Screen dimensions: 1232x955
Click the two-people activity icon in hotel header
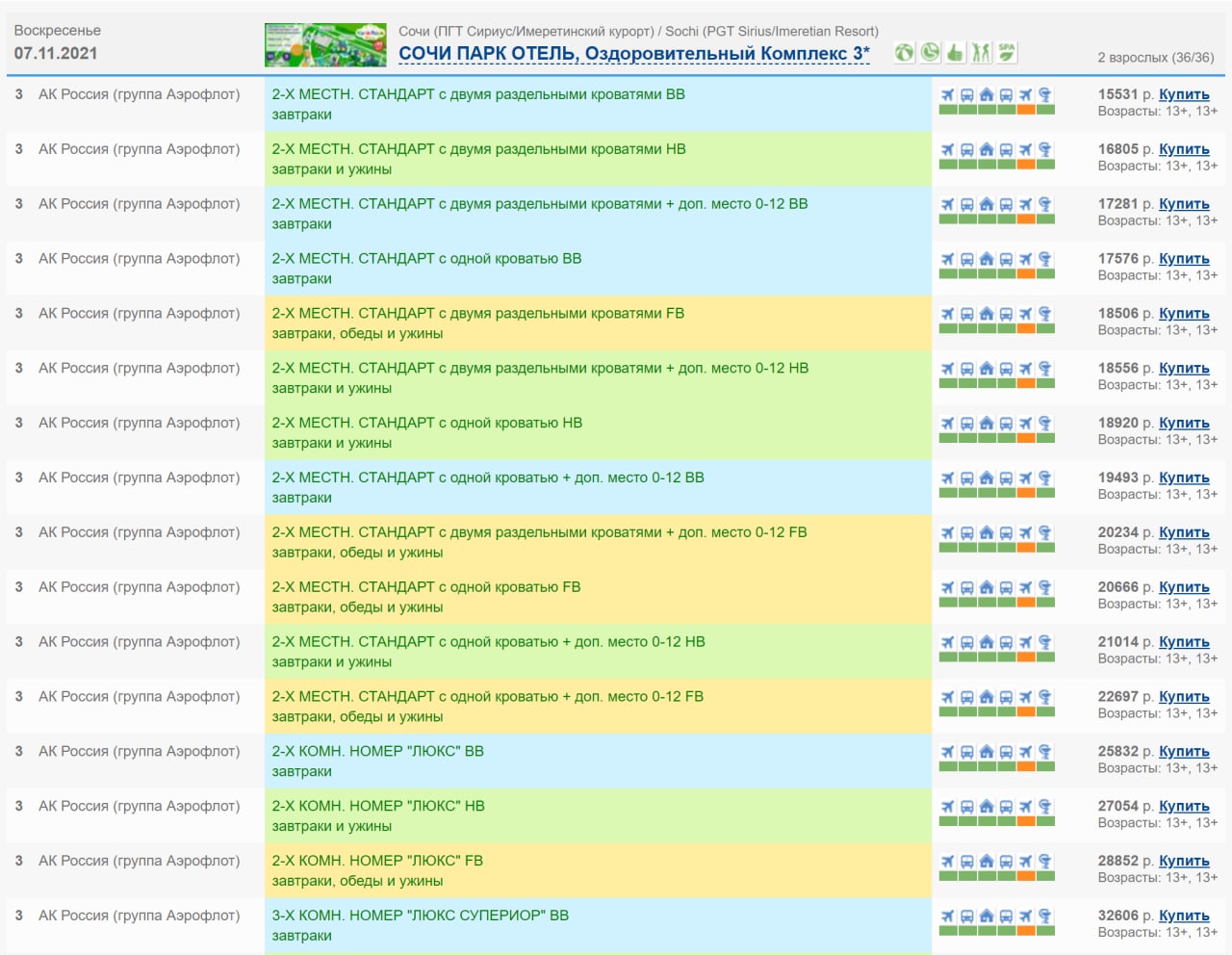[x=981, y=52]
